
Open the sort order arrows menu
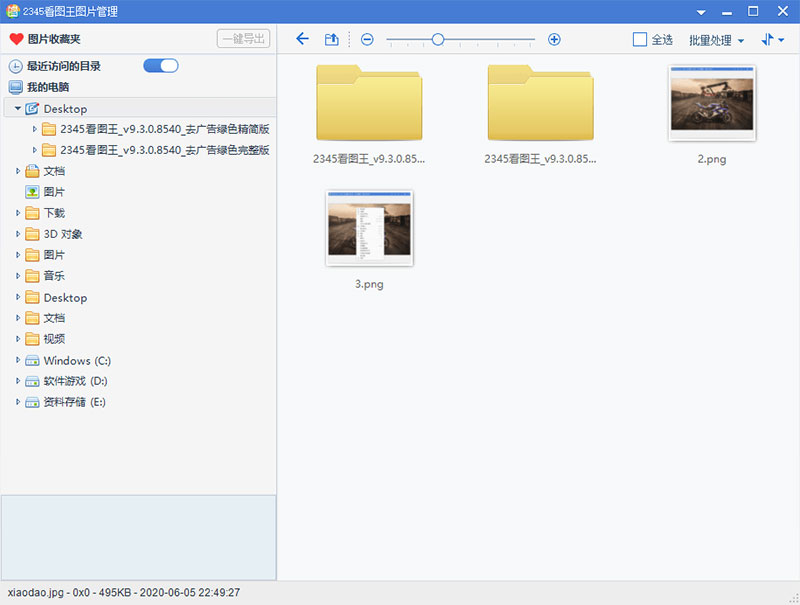(772, 39)
